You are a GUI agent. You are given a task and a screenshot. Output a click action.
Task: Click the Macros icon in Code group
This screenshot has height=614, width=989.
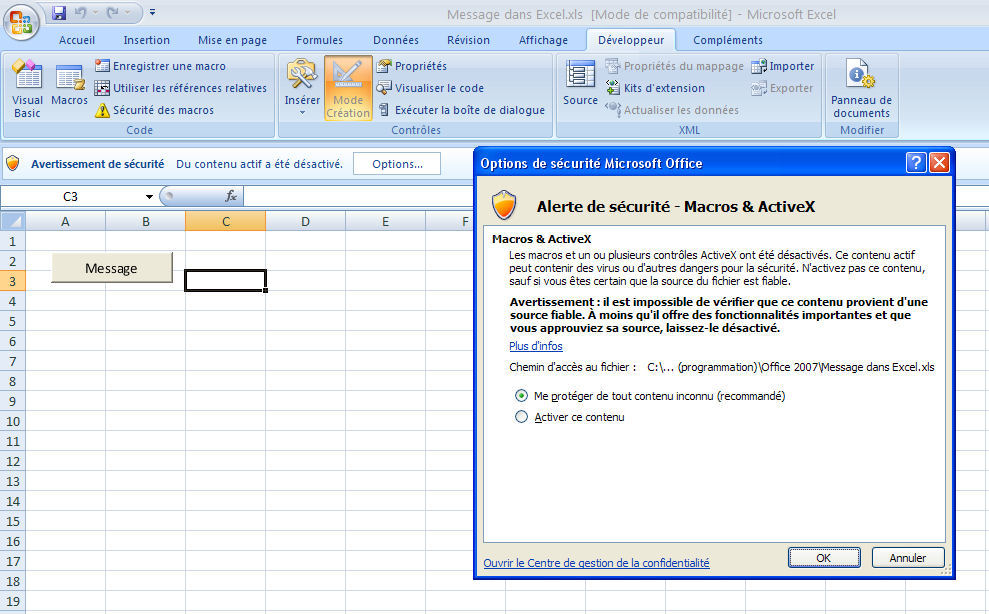[x=69, y=88]
